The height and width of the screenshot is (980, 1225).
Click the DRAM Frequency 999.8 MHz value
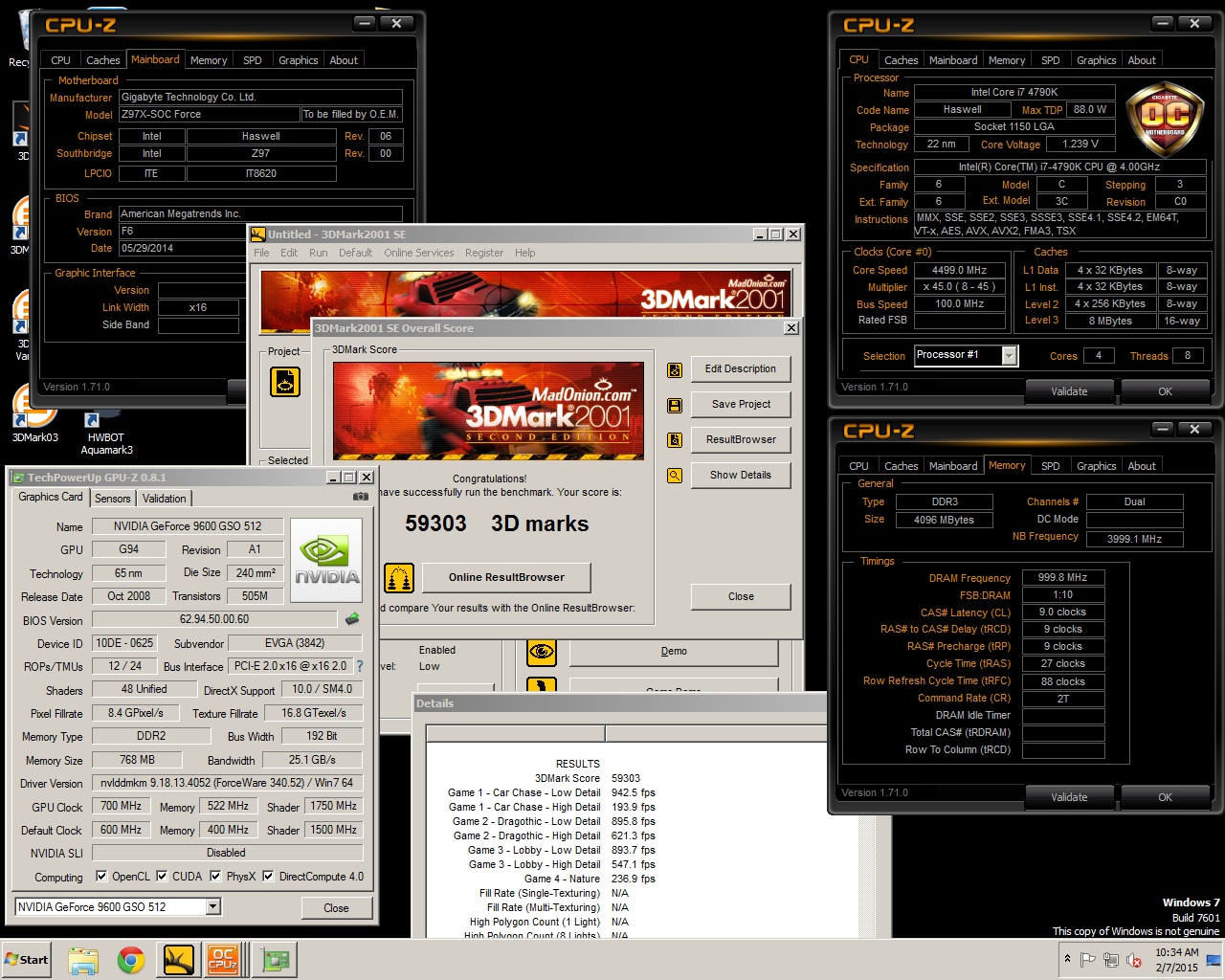1062,578
